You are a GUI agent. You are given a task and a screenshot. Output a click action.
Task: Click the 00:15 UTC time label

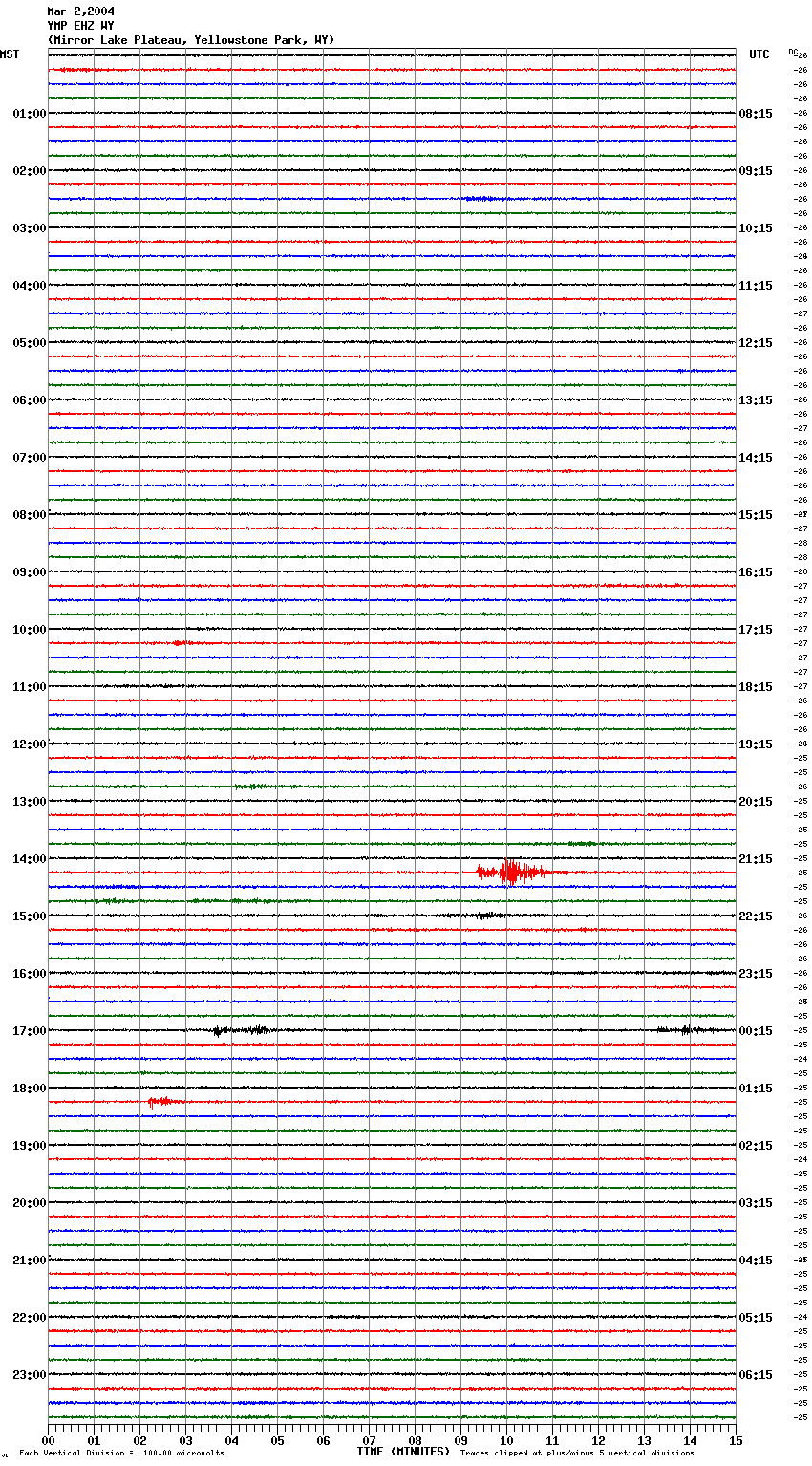[x=756, y=1031]
